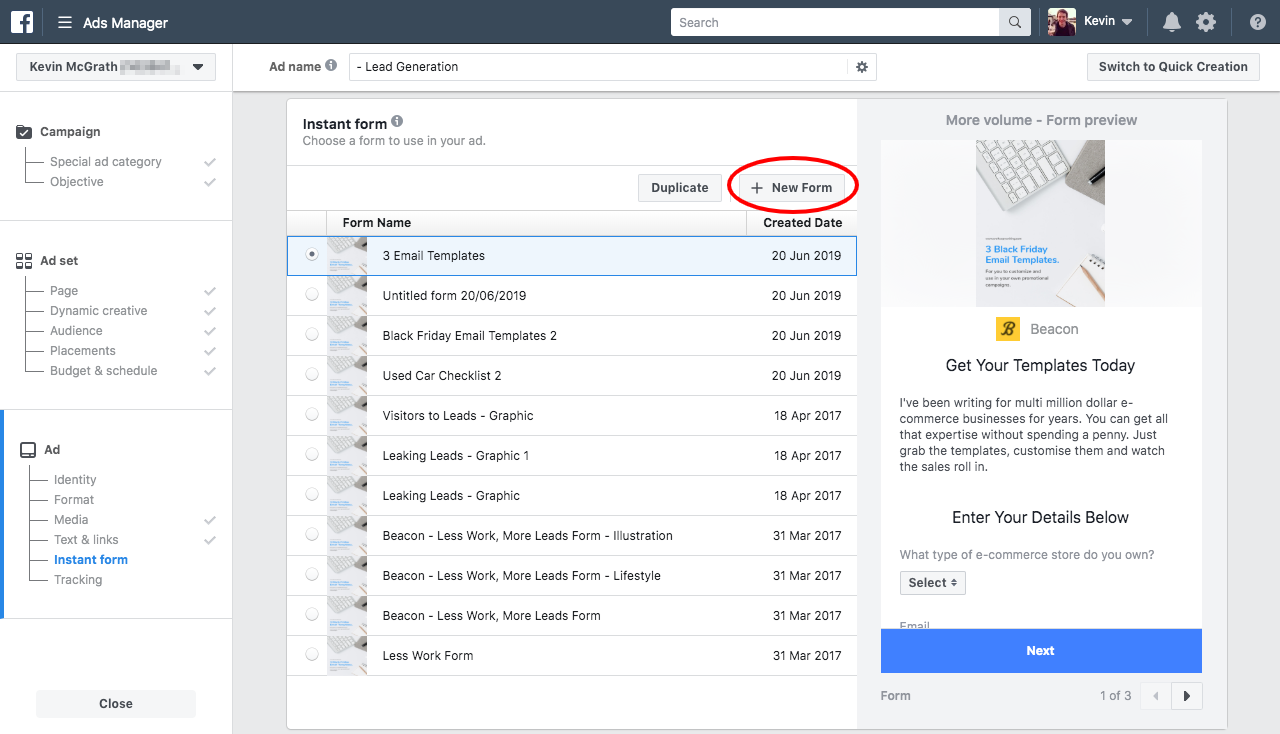Expand the Kevin McGrath account dropdown
This screenshot has height=734, width=1280.
(x=197, y=67)
